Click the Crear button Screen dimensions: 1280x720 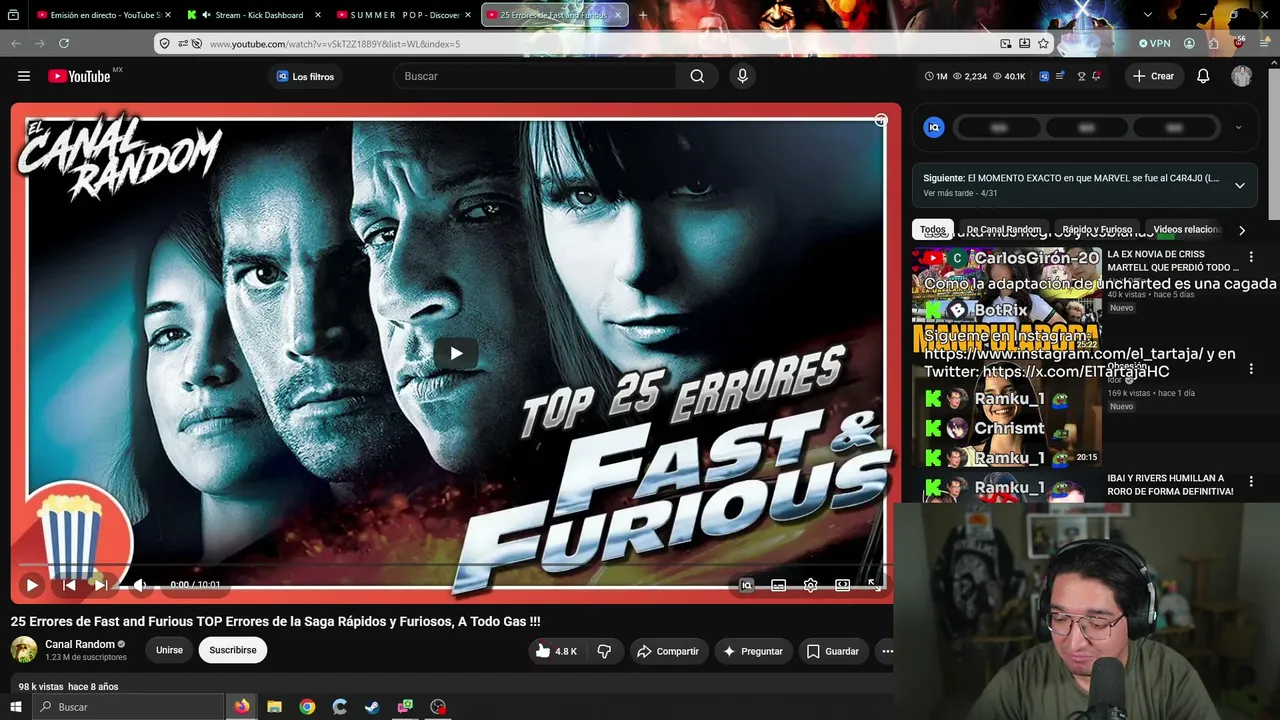1153,76
